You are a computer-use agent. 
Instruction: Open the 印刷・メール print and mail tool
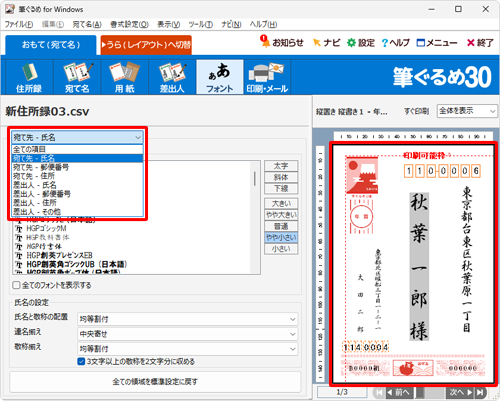[x=267, y=77]
